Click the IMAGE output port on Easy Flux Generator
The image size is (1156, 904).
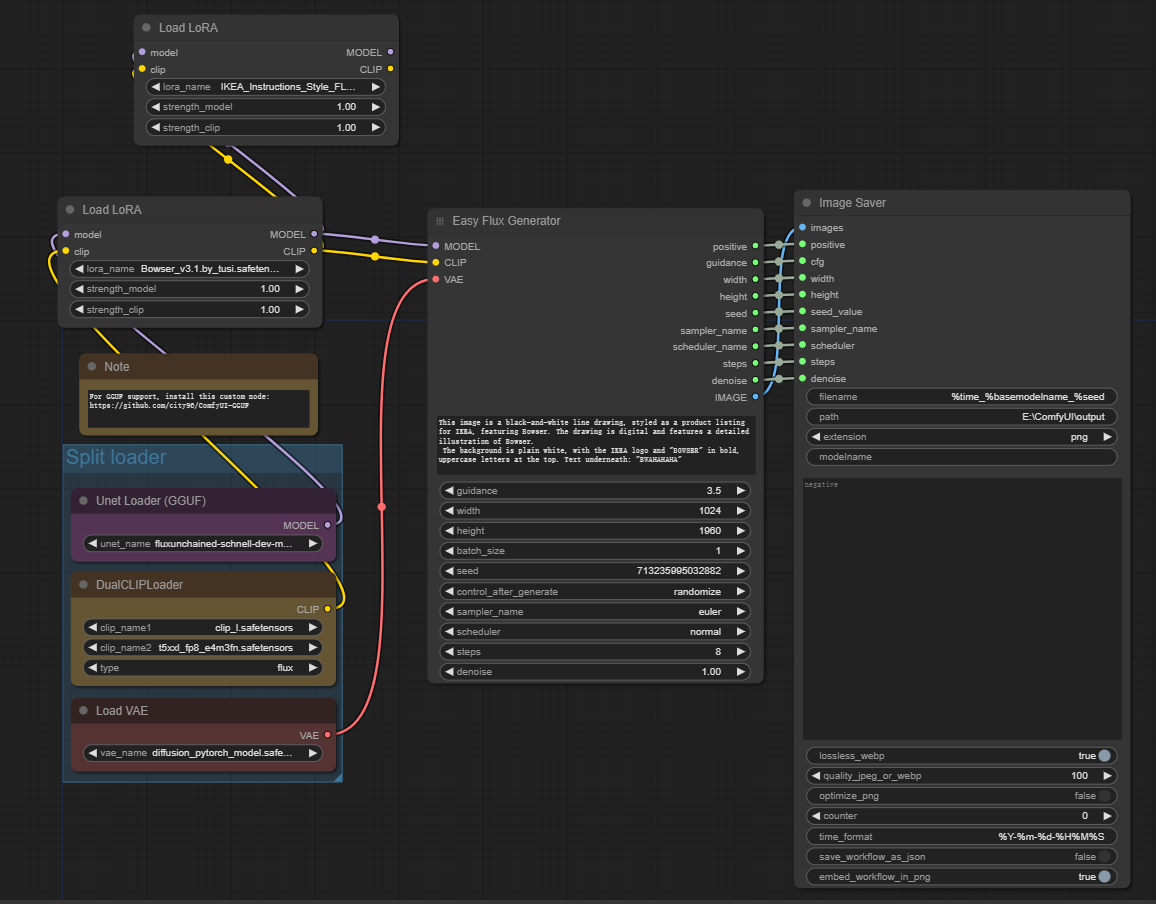tap(755, 397)
